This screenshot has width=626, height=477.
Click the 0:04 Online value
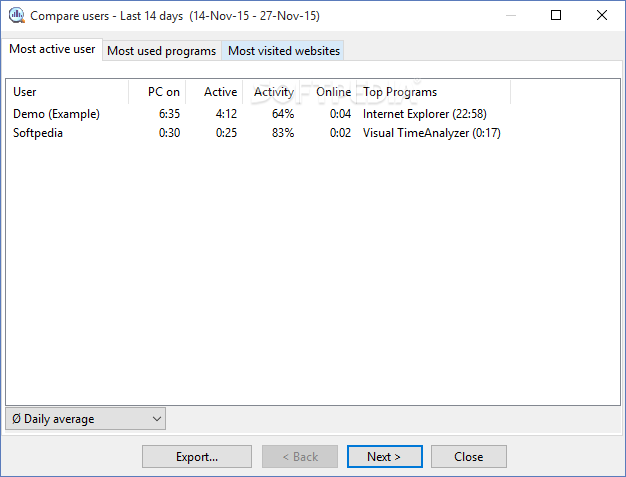(340, 114)
